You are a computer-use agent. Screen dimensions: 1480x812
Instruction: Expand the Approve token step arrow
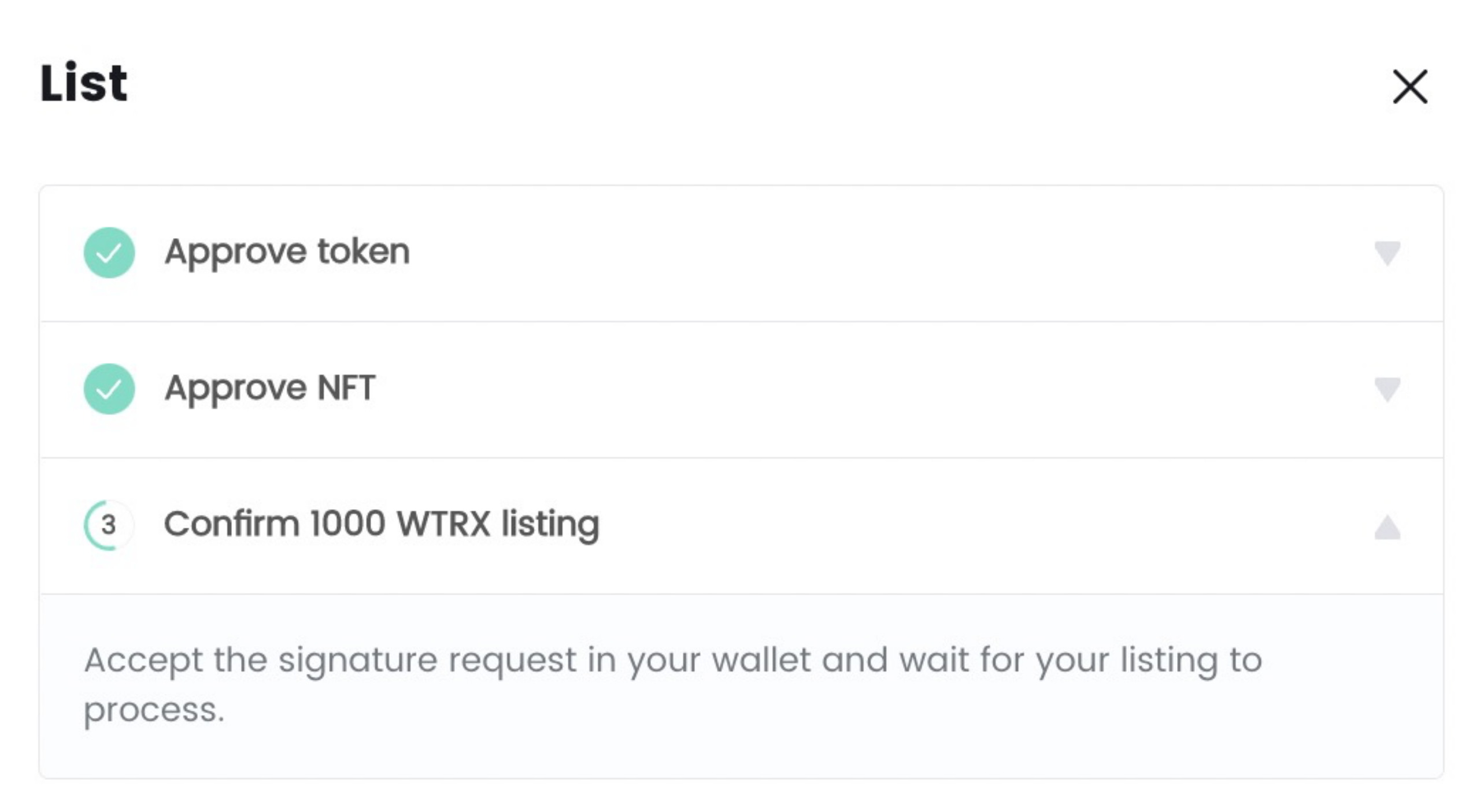[x=1387, y=253]
